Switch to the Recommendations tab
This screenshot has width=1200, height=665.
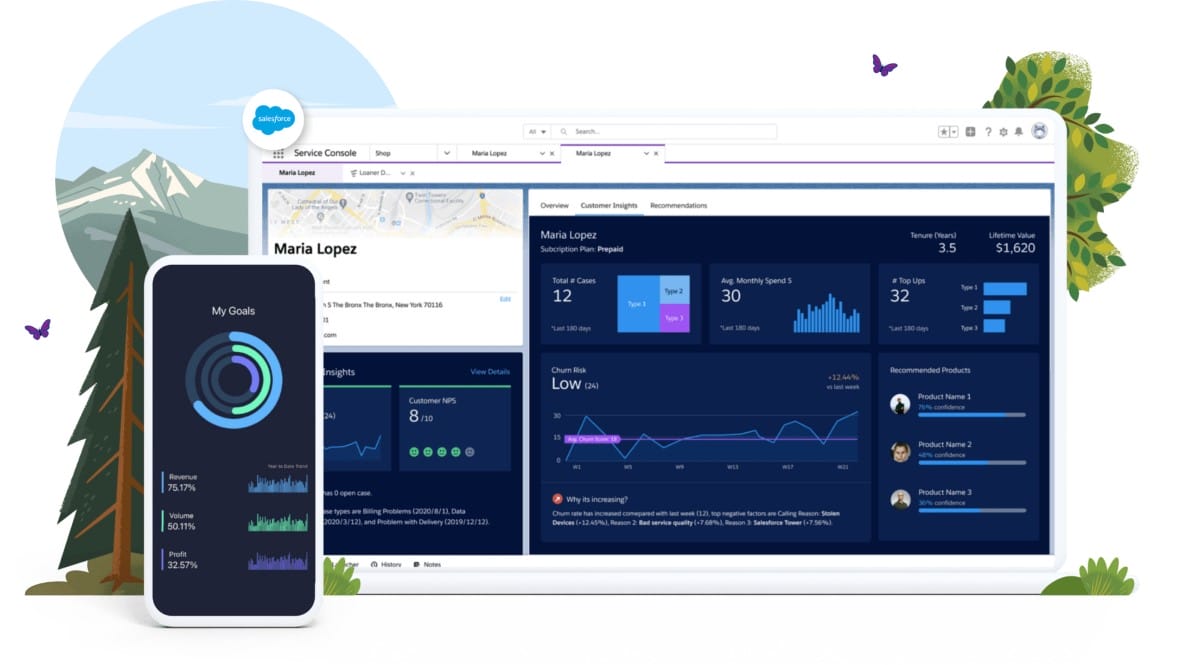[x=678, y=206]
